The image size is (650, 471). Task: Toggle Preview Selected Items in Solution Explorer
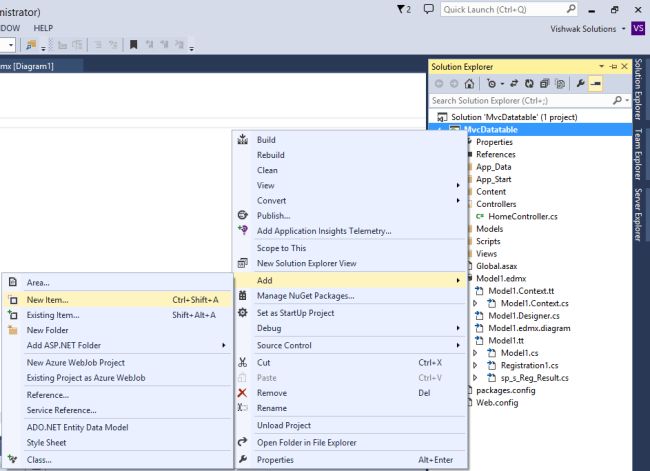595,84
